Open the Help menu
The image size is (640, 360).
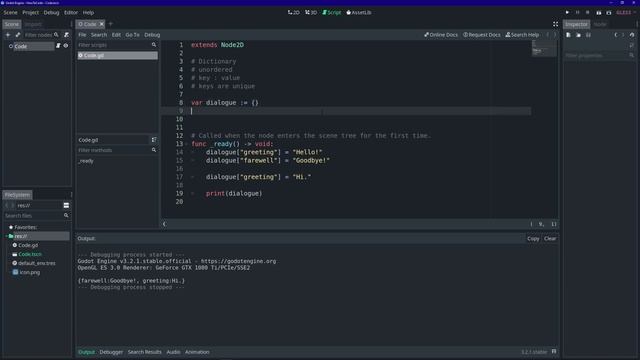(88, 13)
